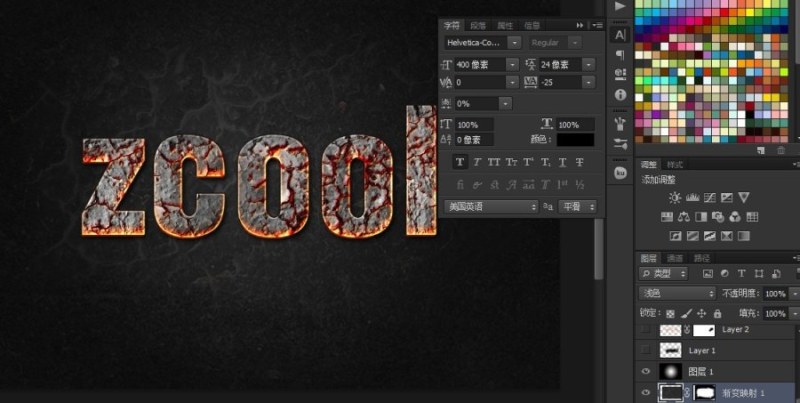Viewport: 800px width, 403px height.
Task: Filter layers by shape layers
Action: (x=759, y=273)
